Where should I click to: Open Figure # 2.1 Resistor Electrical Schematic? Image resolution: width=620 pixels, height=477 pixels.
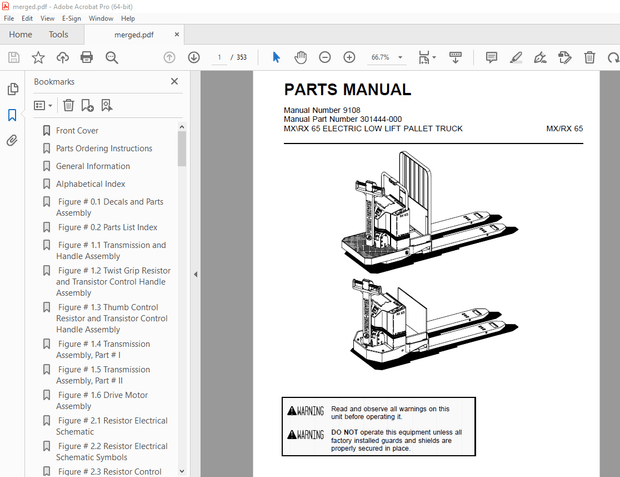[x=112, y=426]
